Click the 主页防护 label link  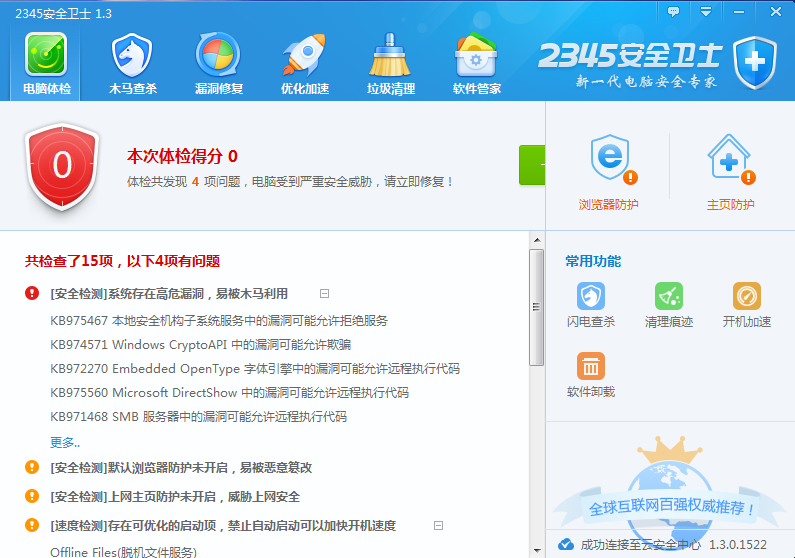731,204
